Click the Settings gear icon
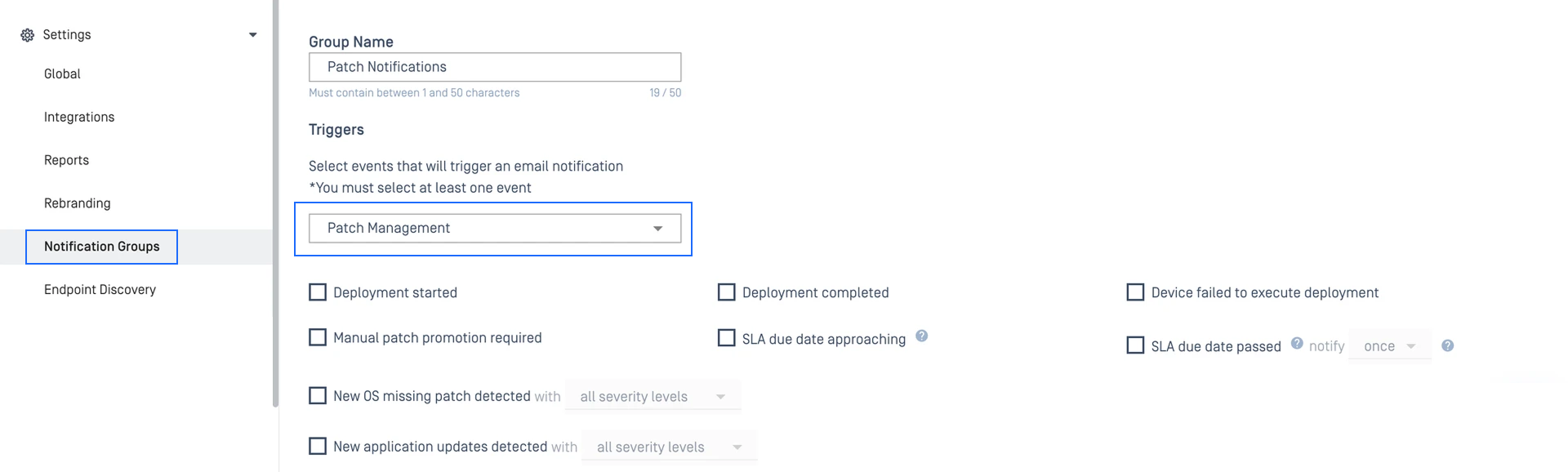Image resolution: width=1568 pixels, height=472 pixels. [27, 35]
